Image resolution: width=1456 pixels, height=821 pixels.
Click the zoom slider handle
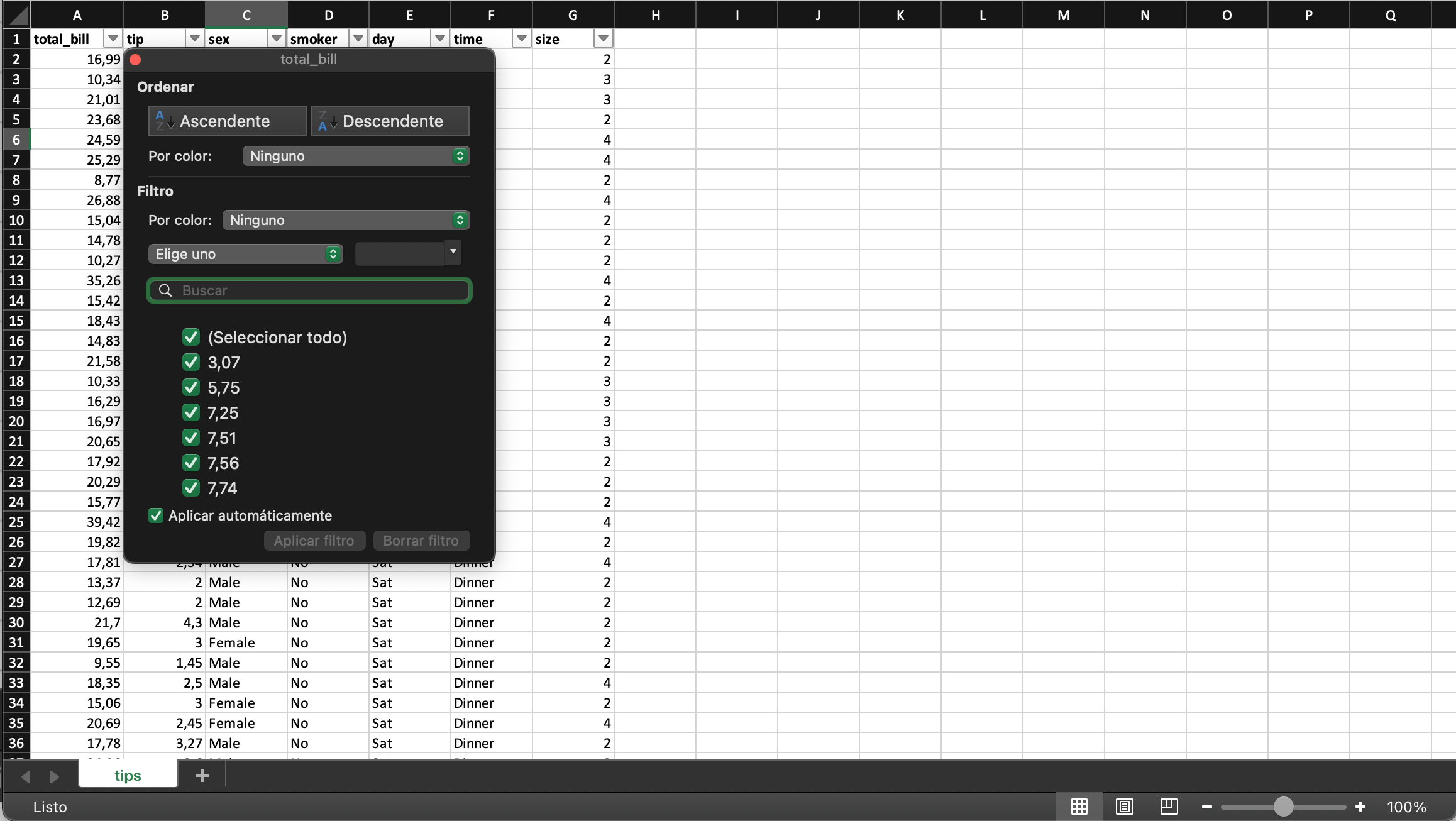pos(1284,807)
